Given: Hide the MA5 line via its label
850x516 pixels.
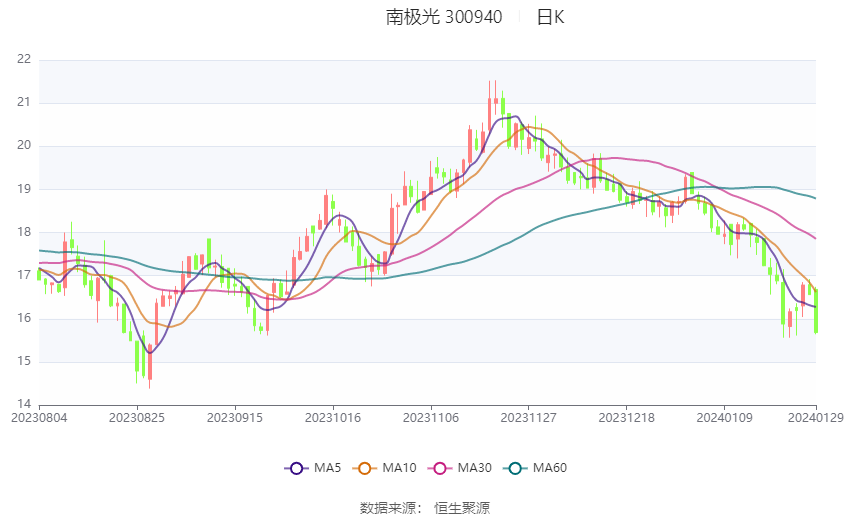Looking at the screenshot, I should 327,468.
